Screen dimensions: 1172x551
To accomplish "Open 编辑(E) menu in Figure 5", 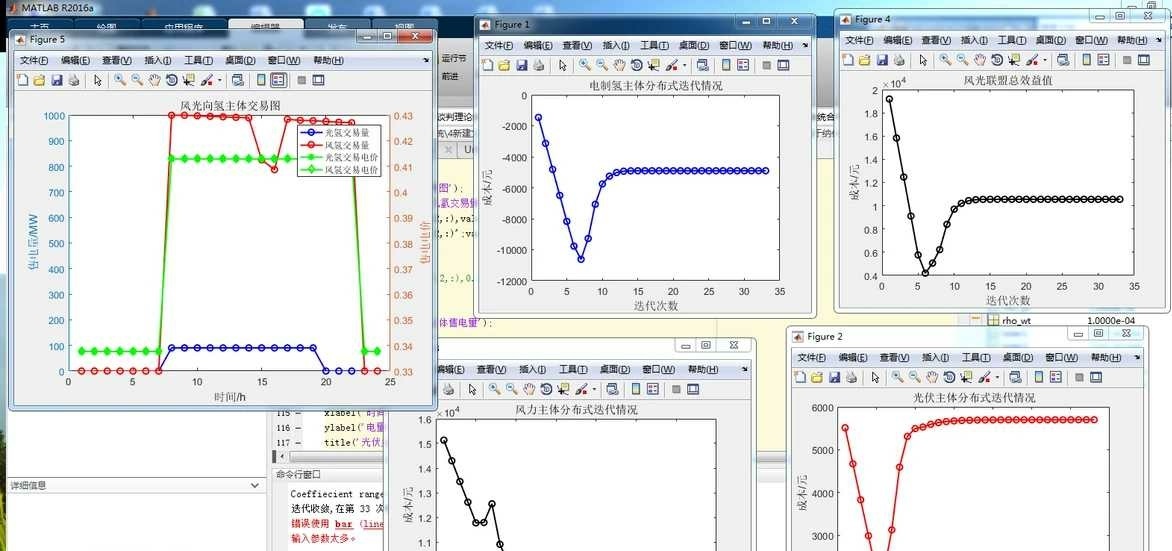I will tap(75, 61).
